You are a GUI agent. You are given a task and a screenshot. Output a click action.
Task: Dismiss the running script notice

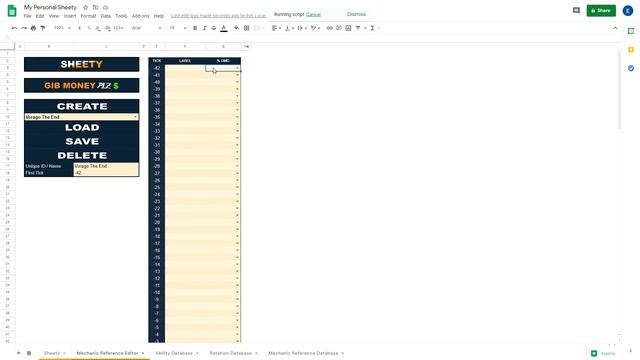(x=356, y=14)
